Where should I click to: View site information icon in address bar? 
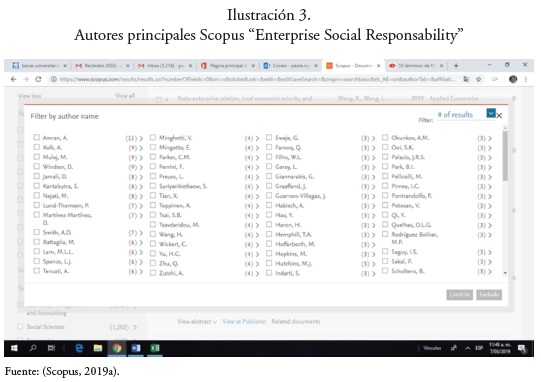(53, 79)
